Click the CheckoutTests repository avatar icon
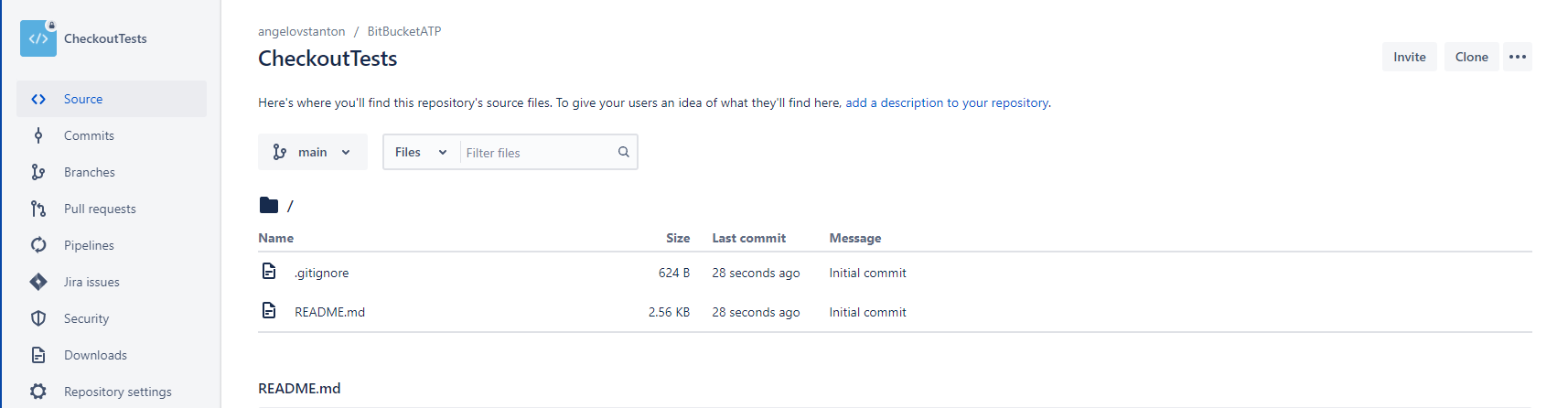This screenshot has width=1568, height=408. click(x=38, y=38)
